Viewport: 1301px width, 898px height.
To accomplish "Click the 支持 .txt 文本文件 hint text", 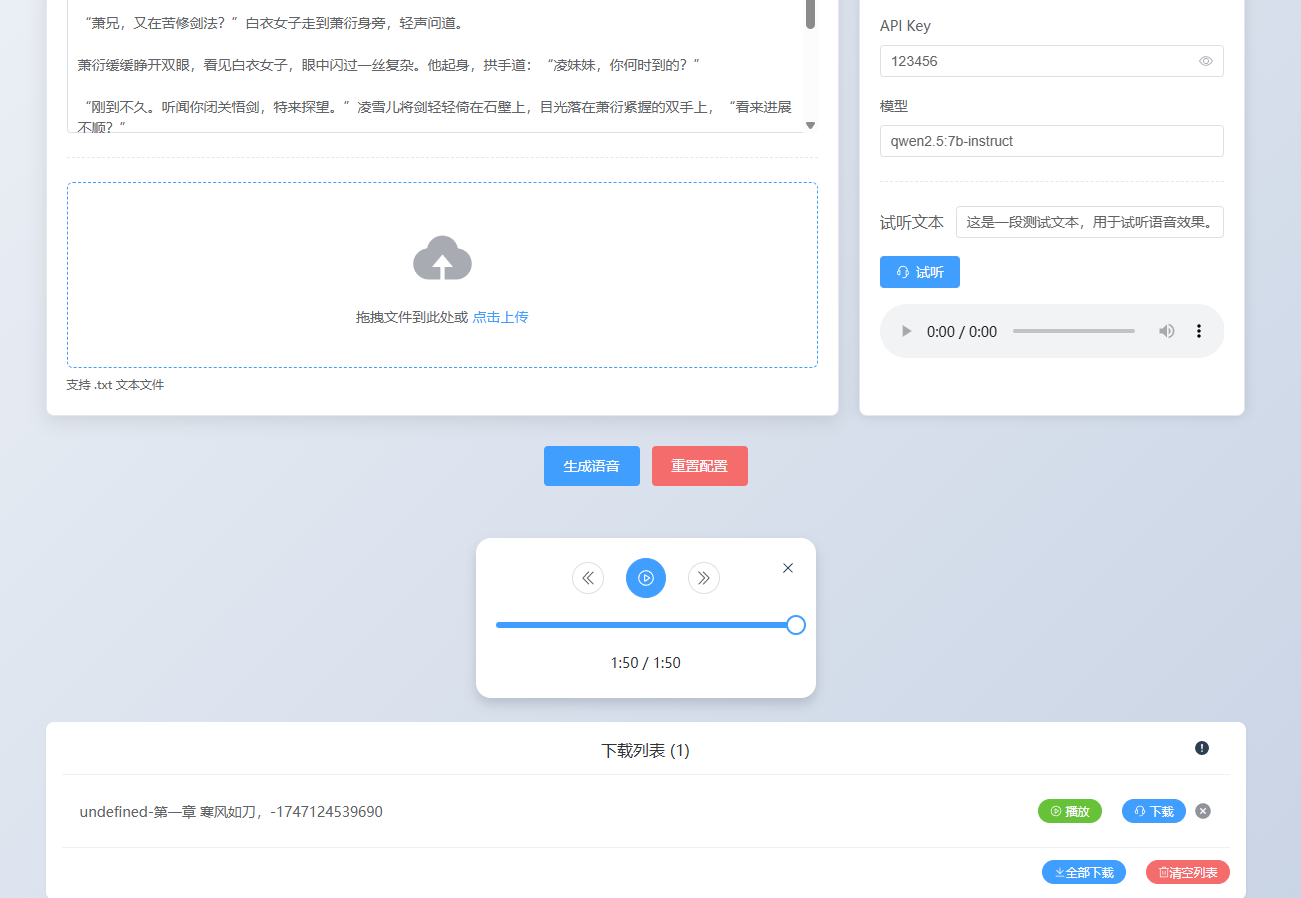I will 115,384.
